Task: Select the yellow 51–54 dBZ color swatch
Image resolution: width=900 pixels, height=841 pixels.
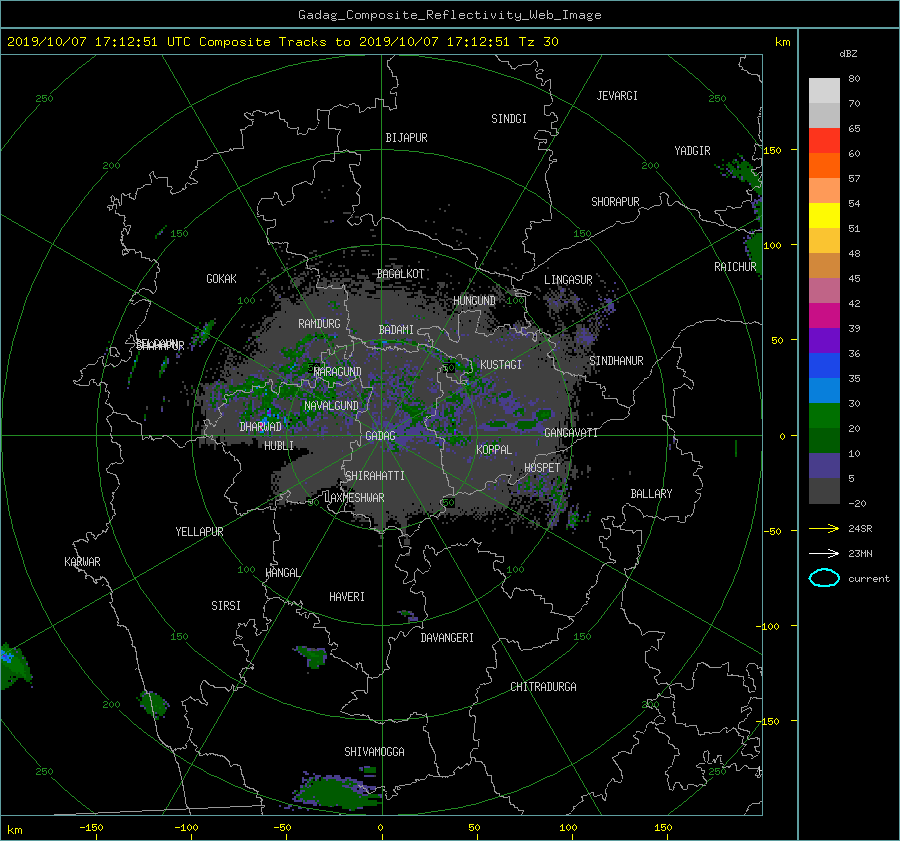Action: (x=824, y=216)
